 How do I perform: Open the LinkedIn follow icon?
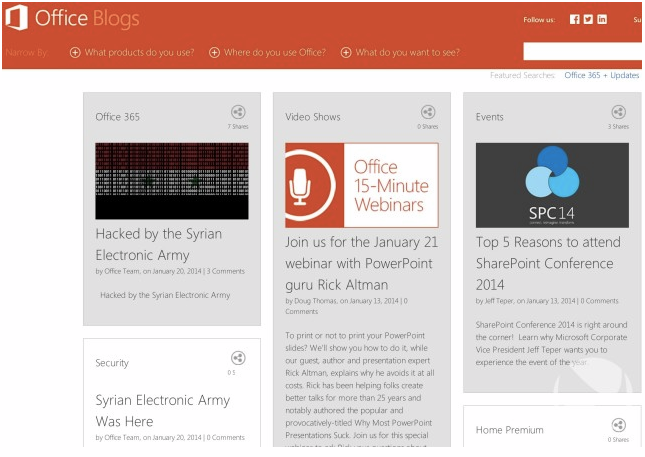602,19
